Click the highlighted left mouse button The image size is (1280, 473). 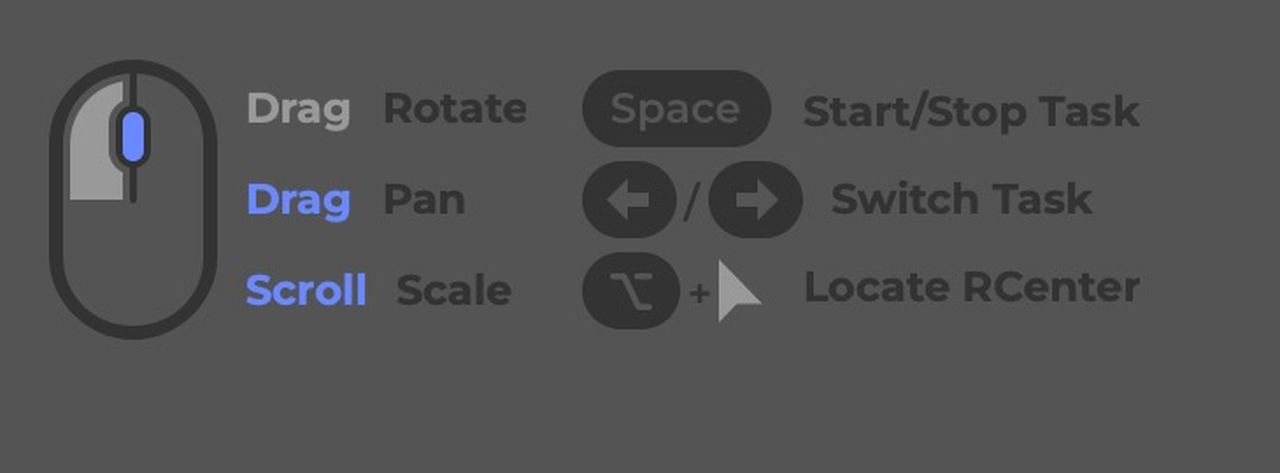click(x=96, y=145)
